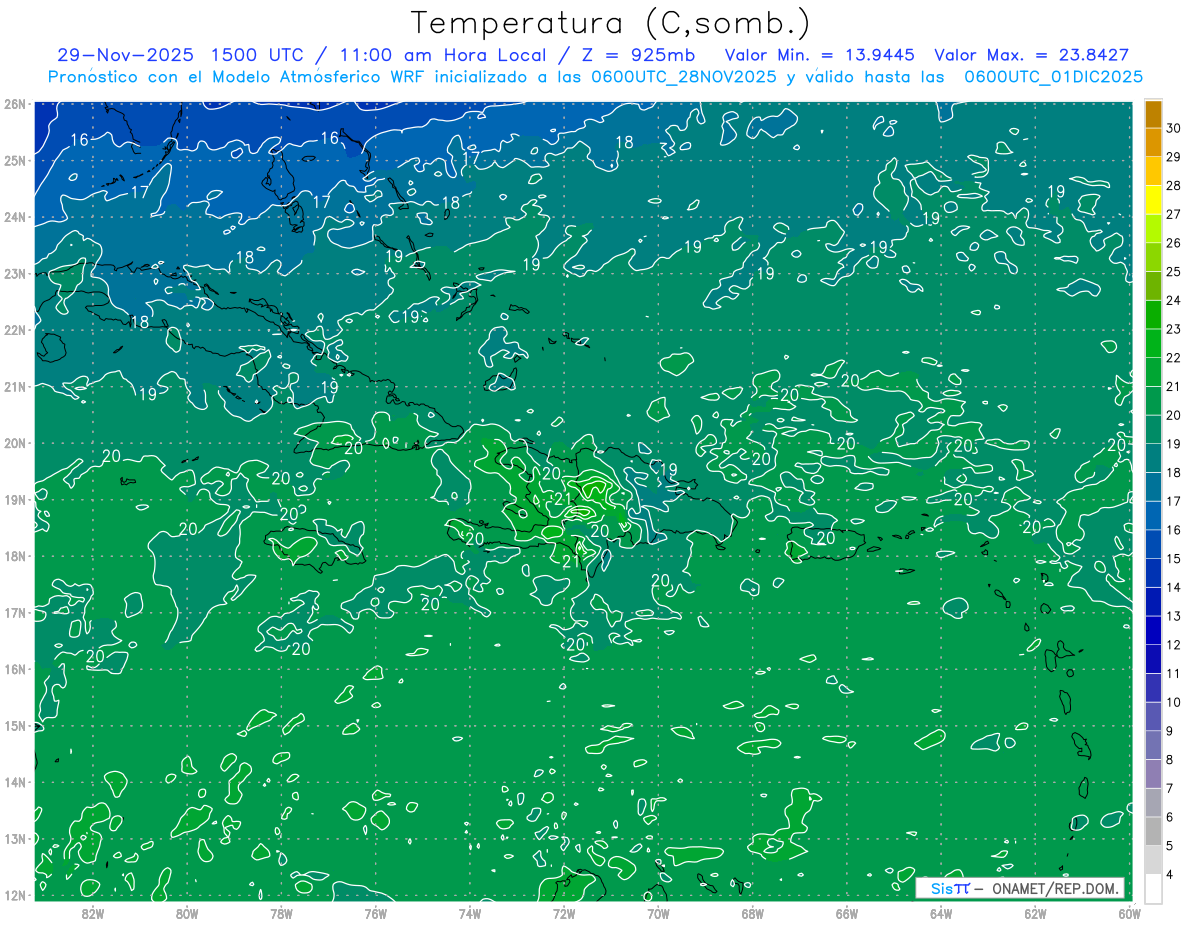
Task: Click the "22" label on the color scale
Action: pyautogui.click(x=1173, y=358)
